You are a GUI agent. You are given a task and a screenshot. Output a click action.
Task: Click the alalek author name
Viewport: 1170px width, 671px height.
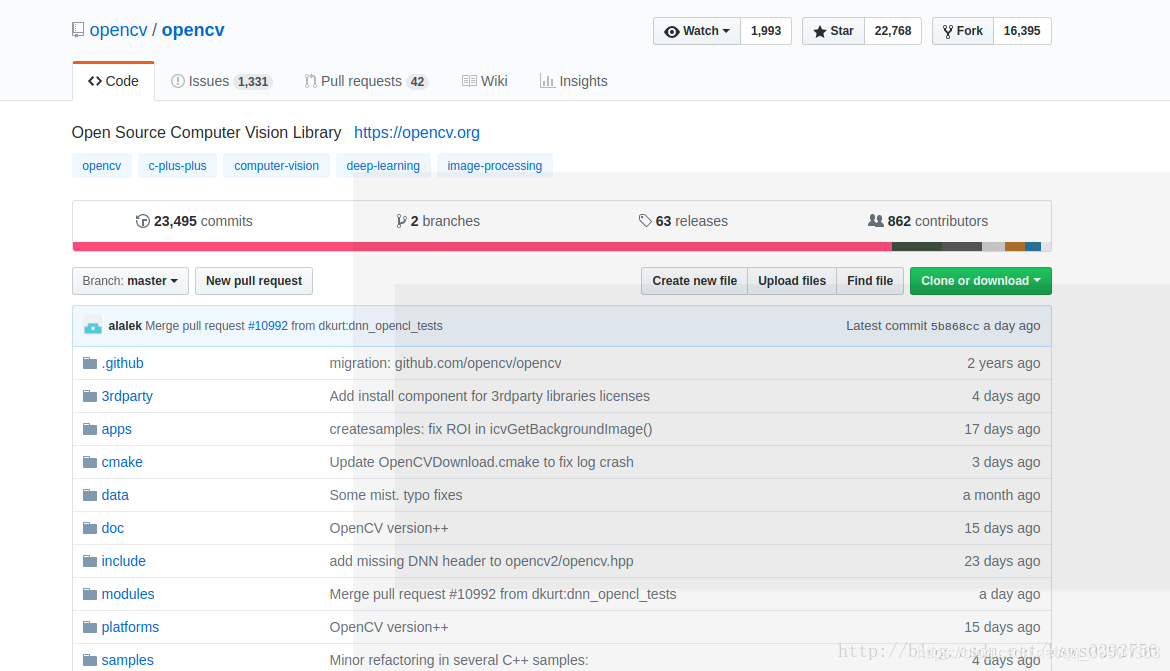[125, 326]
